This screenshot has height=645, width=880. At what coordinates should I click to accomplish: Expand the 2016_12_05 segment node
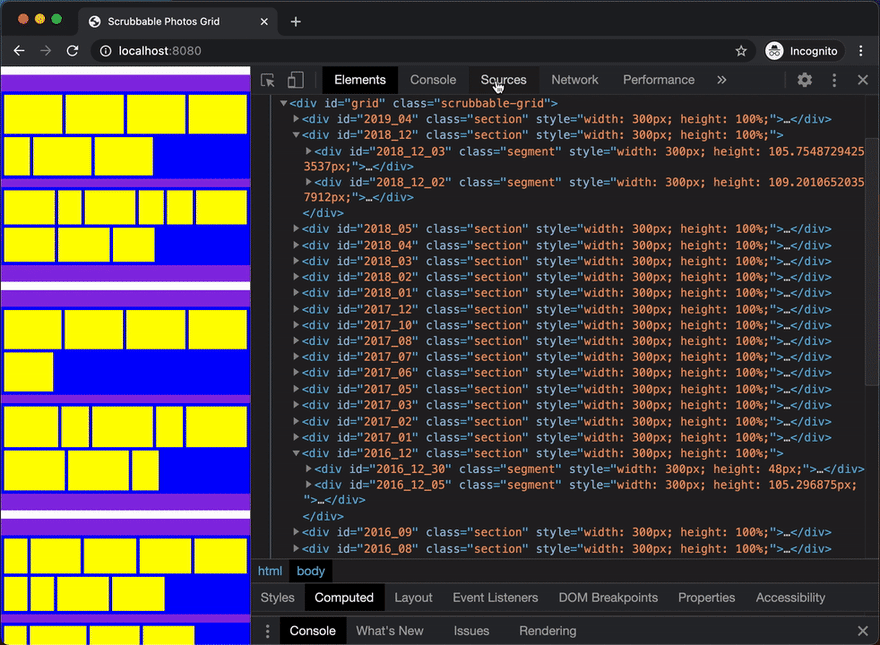[308, 484]
